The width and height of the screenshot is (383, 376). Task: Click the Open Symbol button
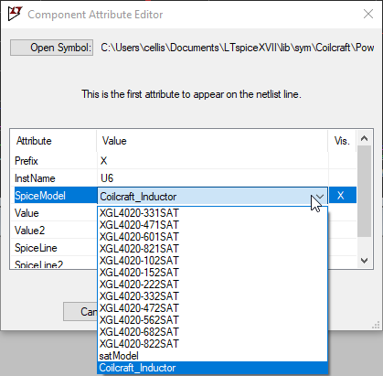tap(52, 48)
